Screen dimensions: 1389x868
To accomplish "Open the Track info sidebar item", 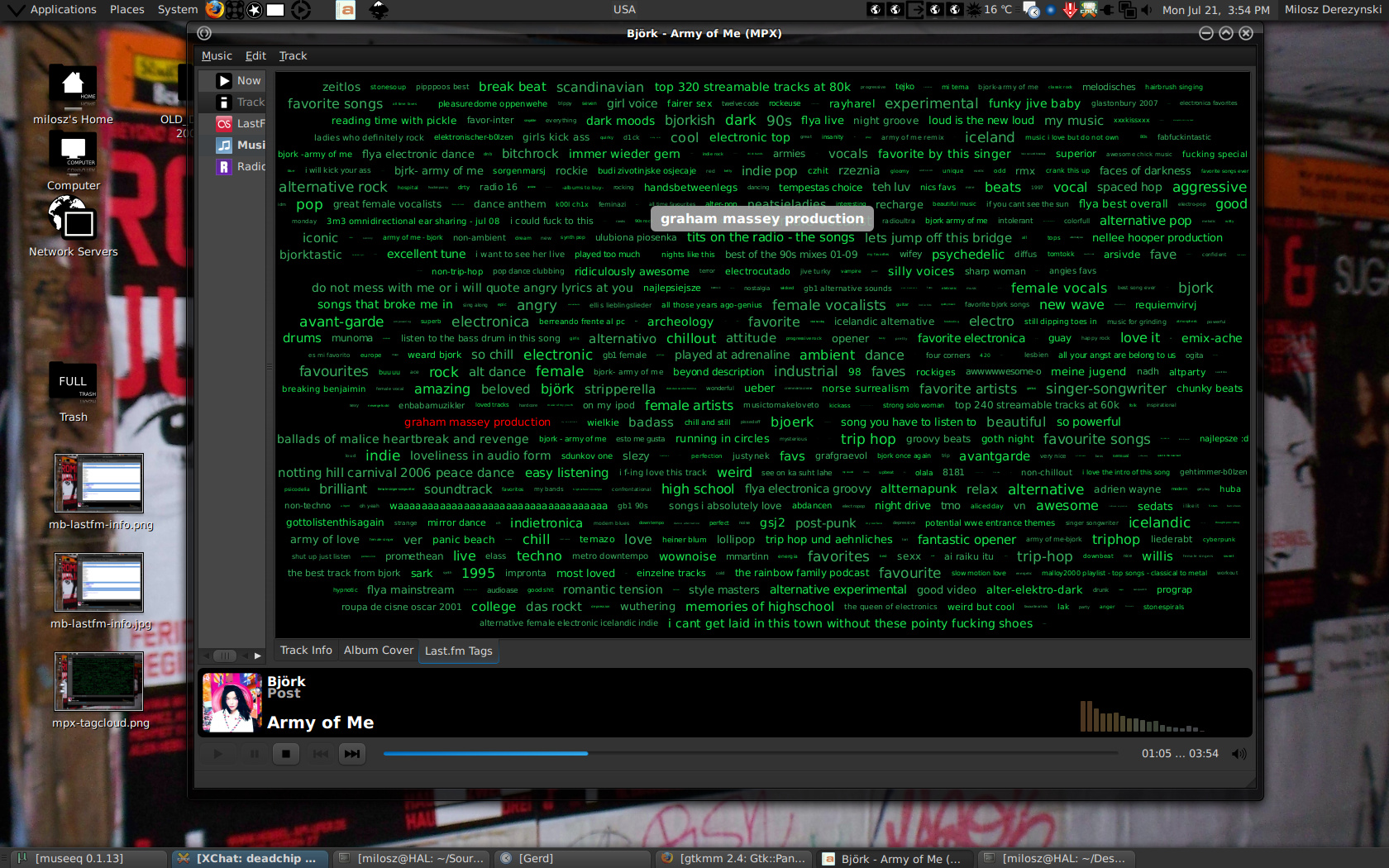I will tap(232, 102).
